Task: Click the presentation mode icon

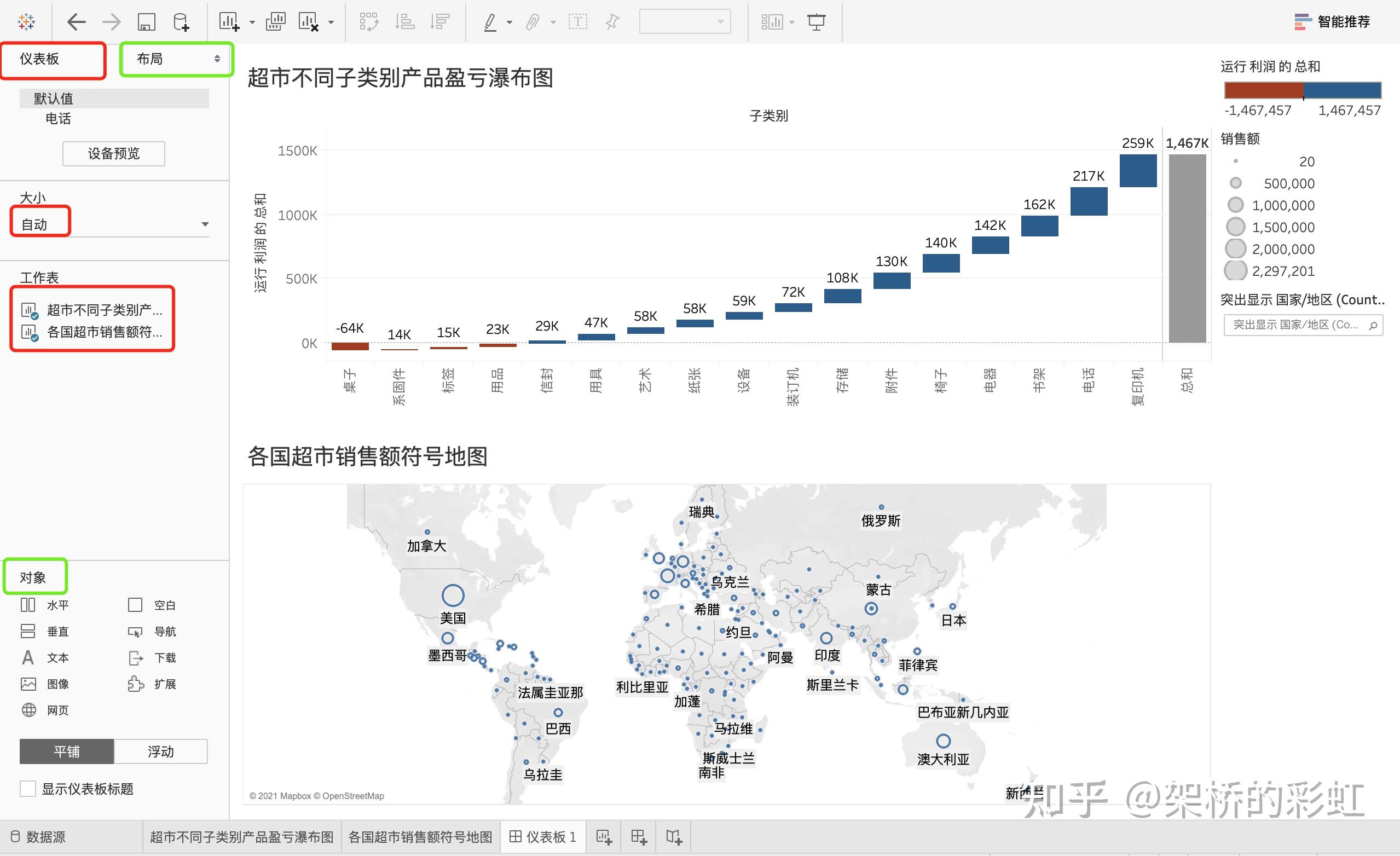Action: [x=817, y=22]
